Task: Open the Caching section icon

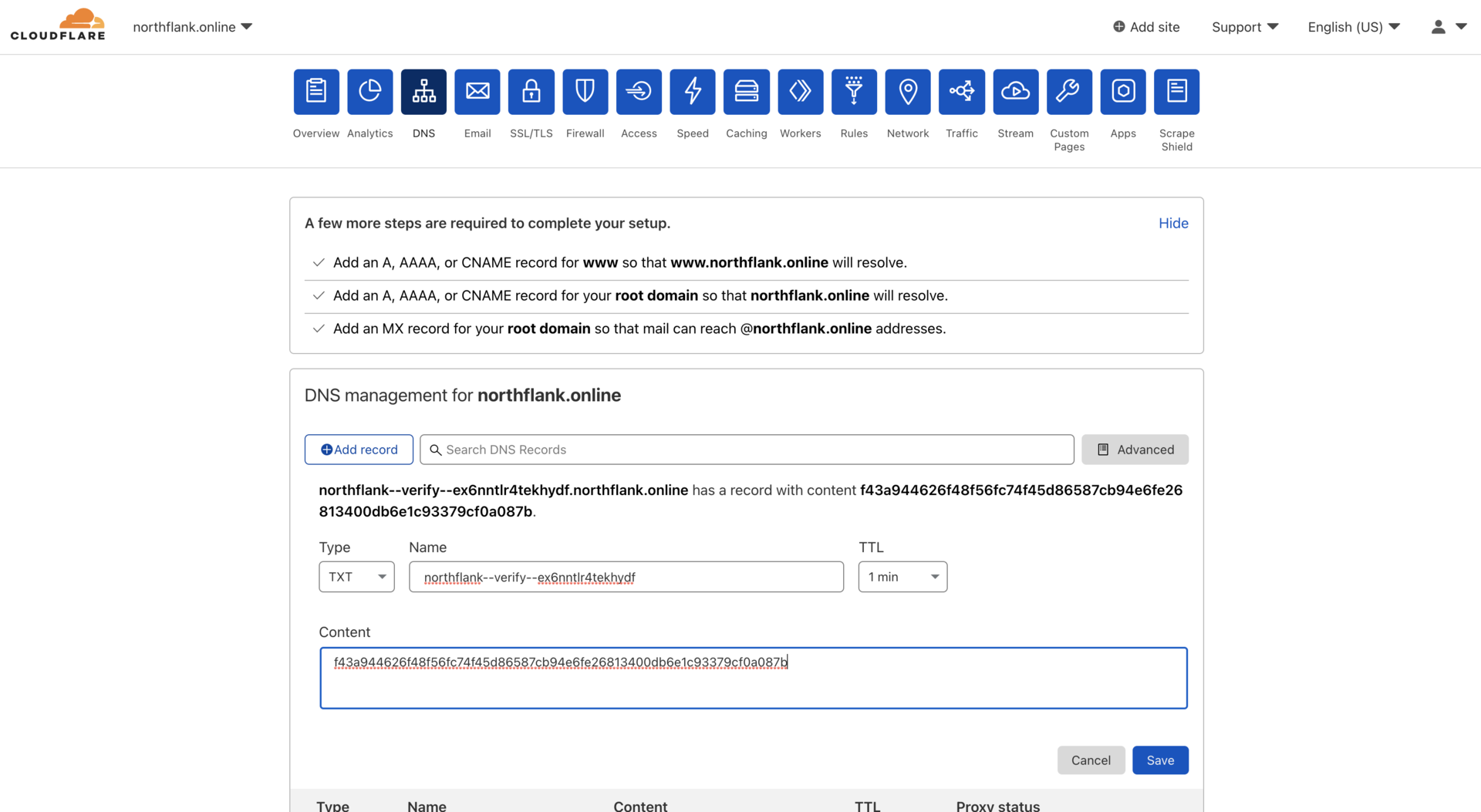Action: click(x=747, y=92)
